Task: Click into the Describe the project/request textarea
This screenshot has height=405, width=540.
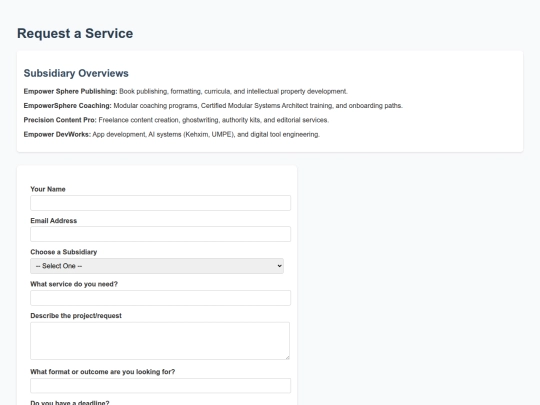Action: (160, 341)
